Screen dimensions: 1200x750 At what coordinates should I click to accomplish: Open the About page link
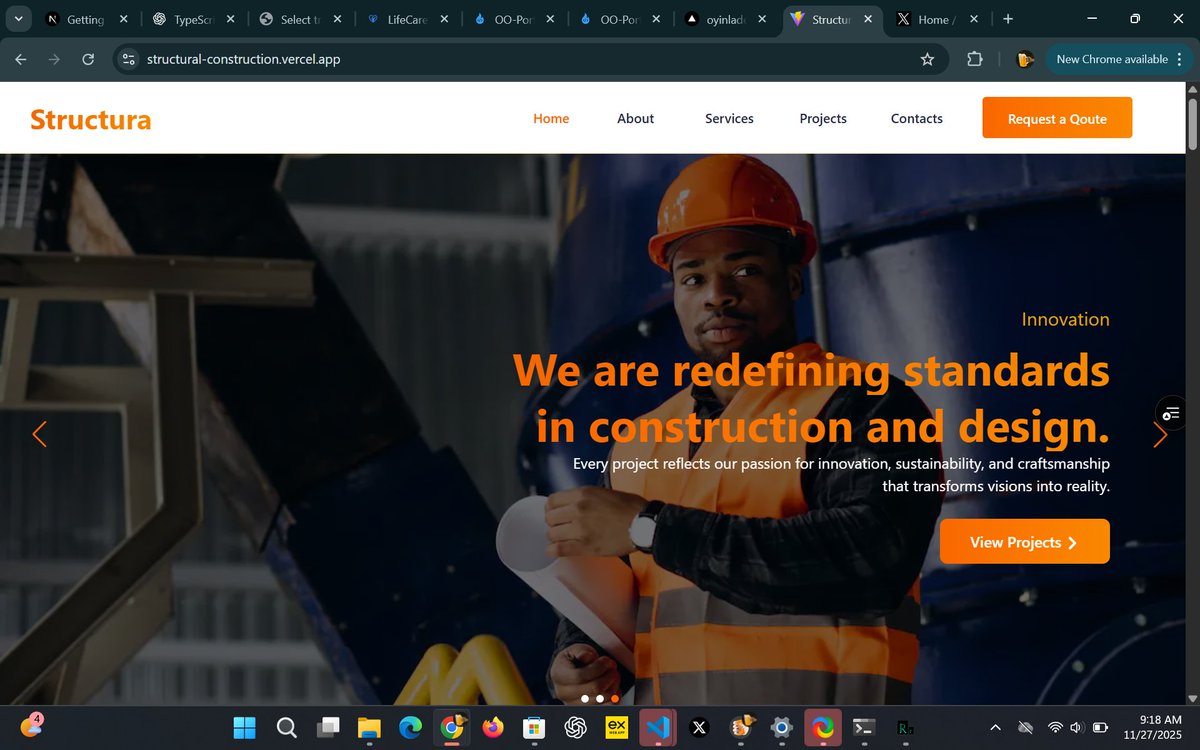pyautogui.click(x=635, y=118)
